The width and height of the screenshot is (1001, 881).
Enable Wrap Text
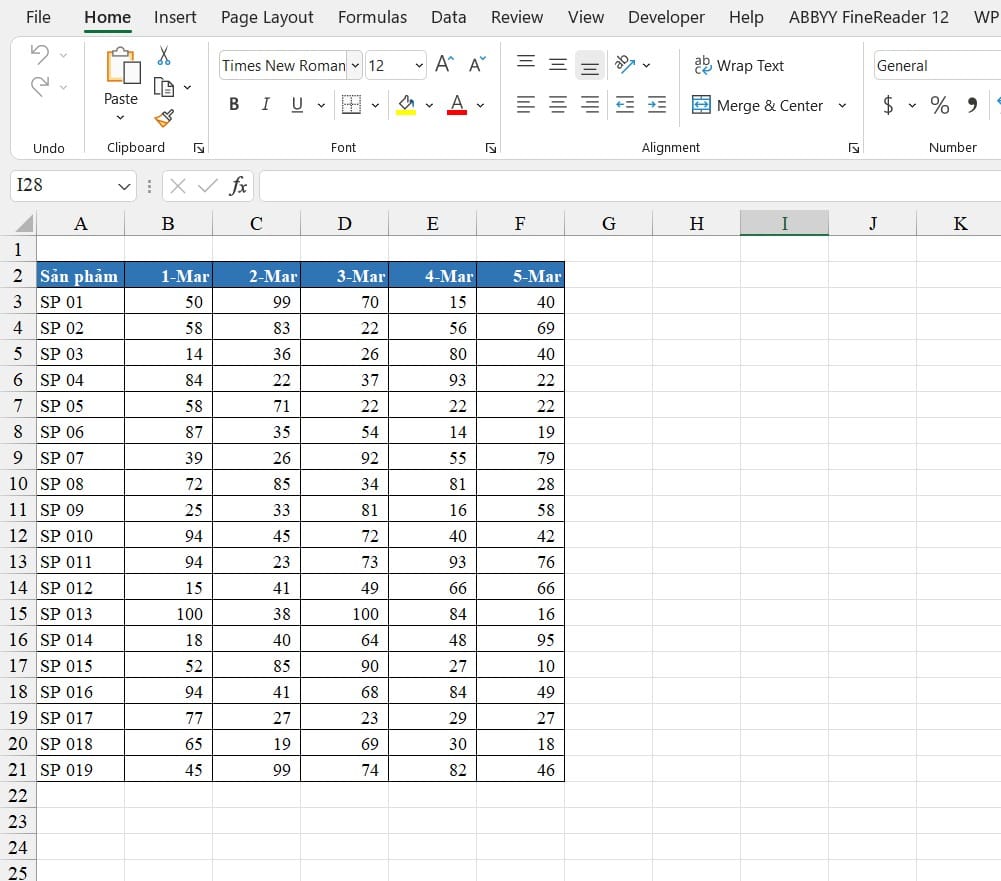pos(739,66)
